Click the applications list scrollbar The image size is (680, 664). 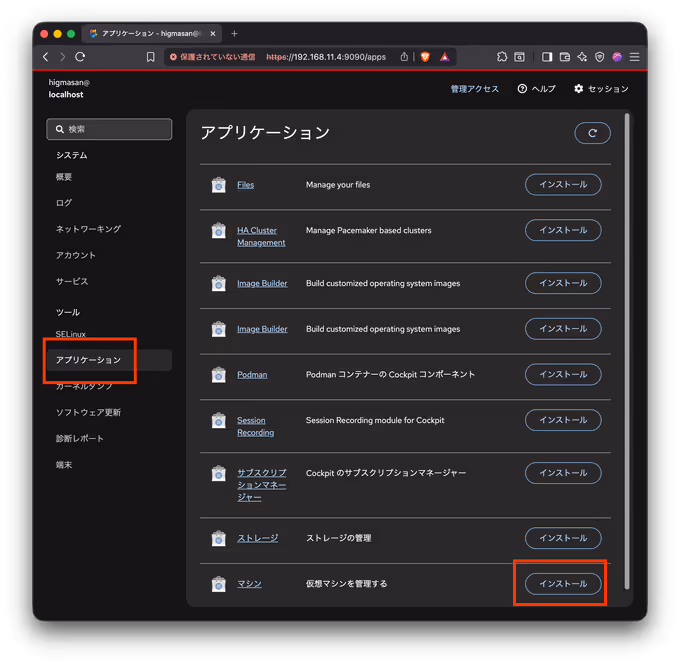[627, 351]
